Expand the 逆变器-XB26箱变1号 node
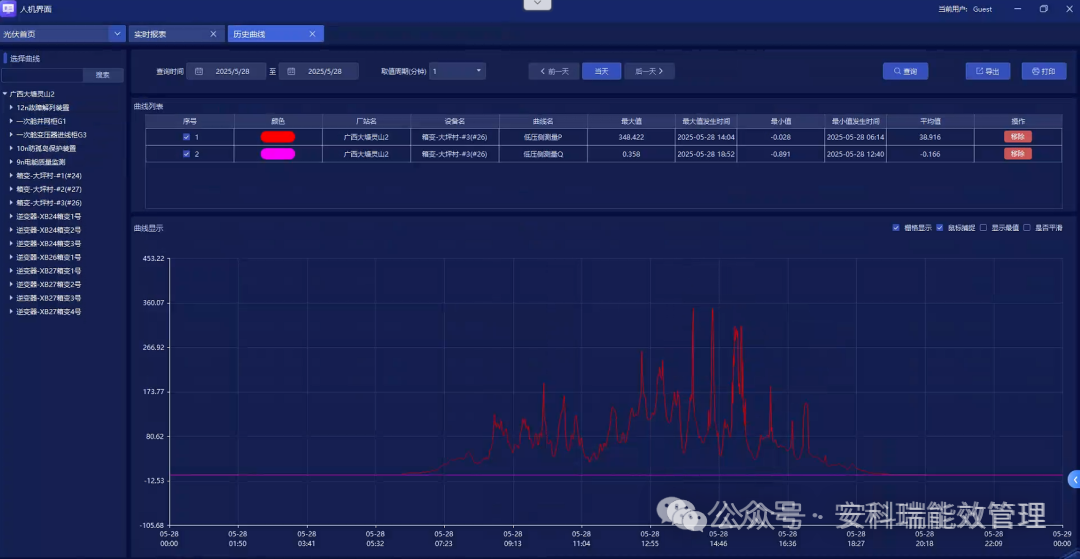 (x=11, y=257)
